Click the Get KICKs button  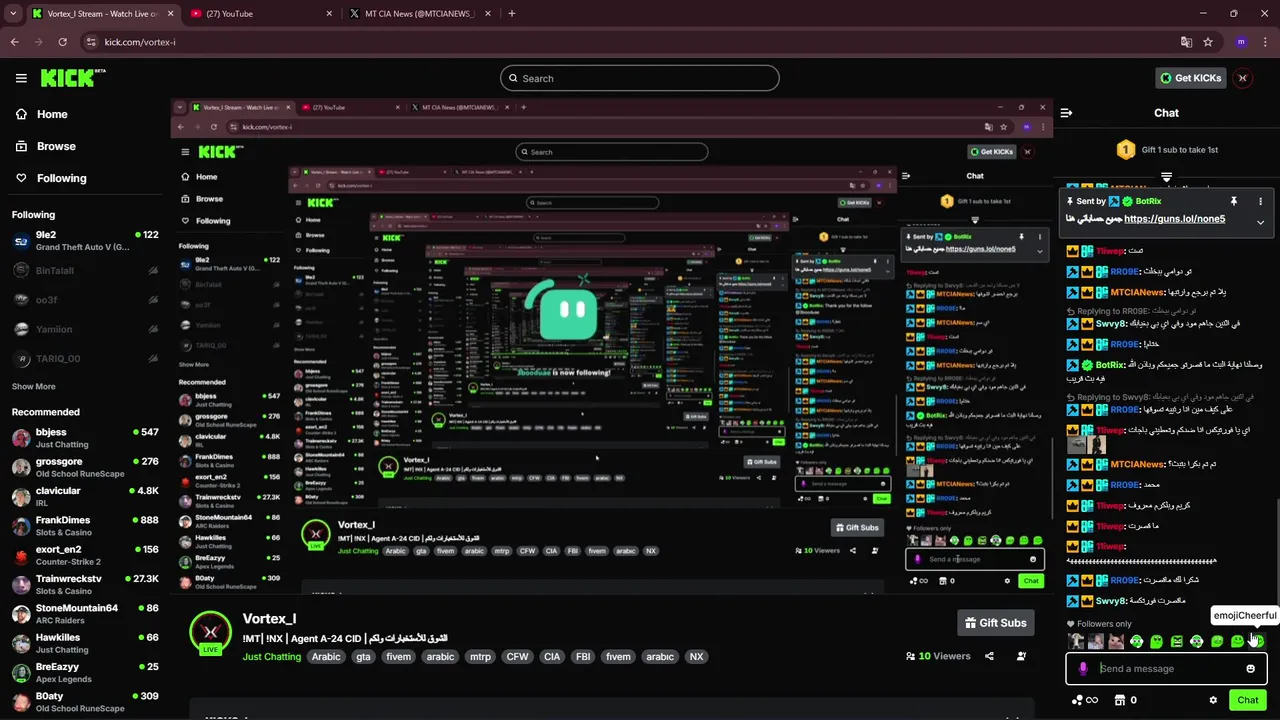[1190, 78]
